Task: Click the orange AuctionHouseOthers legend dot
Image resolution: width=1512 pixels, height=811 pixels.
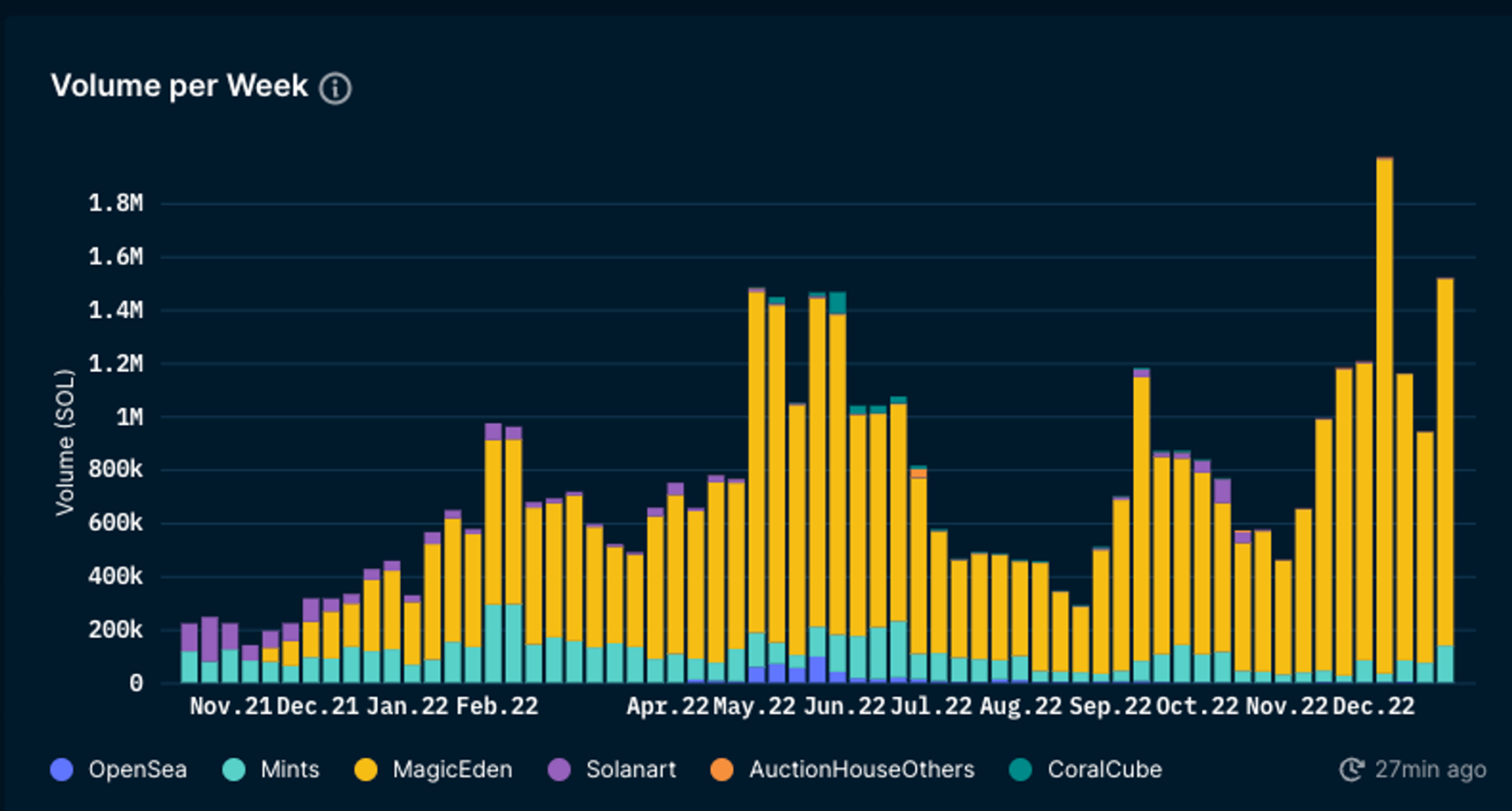Action: (x=722, y=769)
